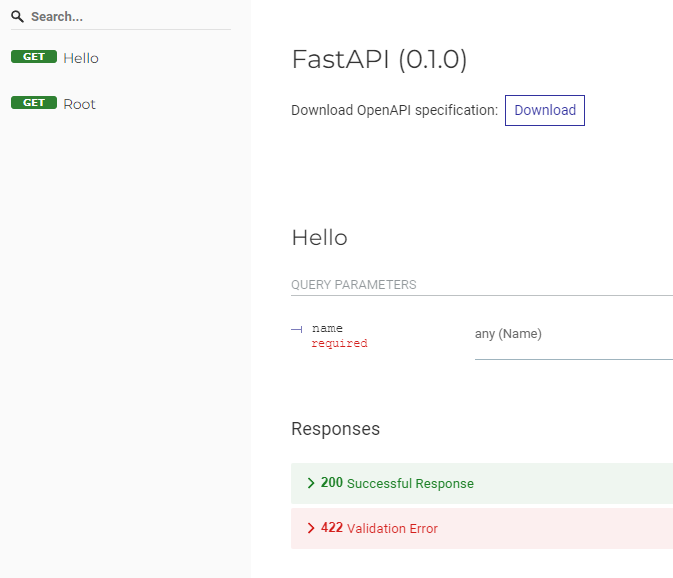Click the Download OpenAPI specification label
The height and width of the screenshot is (578, 673).
coord(394,110)
